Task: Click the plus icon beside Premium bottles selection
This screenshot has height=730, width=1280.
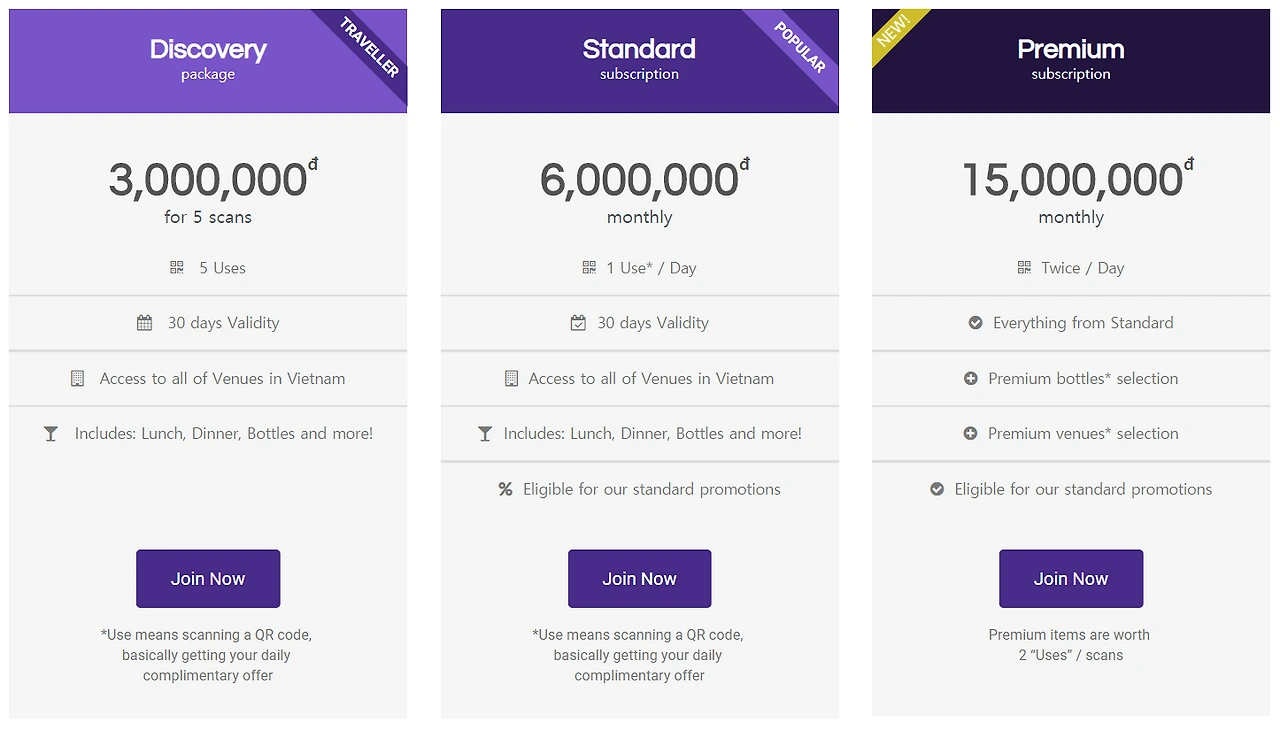Action: [x=970, y=379]
